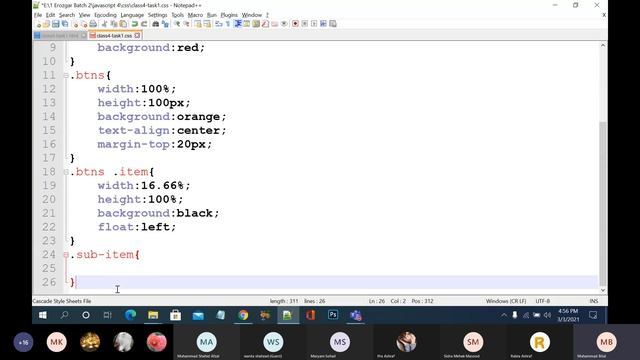This screenshot has height=360, width=640.
Task: Click the +16 more participants button
Action: 23,342
